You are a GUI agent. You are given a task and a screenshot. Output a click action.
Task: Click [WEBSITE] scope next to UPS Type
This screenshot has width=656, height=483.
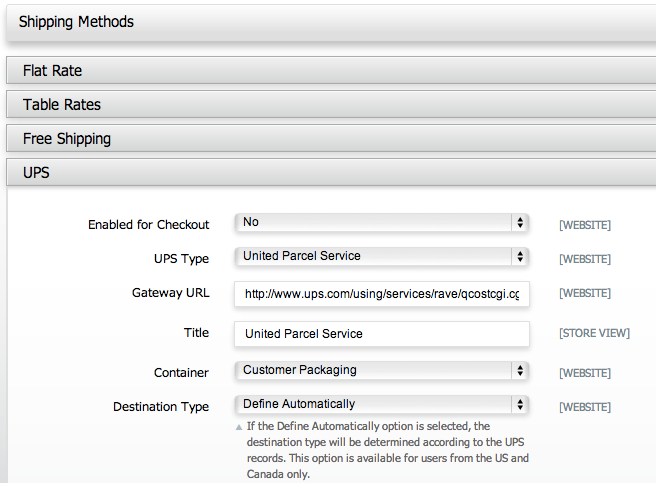(585, 259)
